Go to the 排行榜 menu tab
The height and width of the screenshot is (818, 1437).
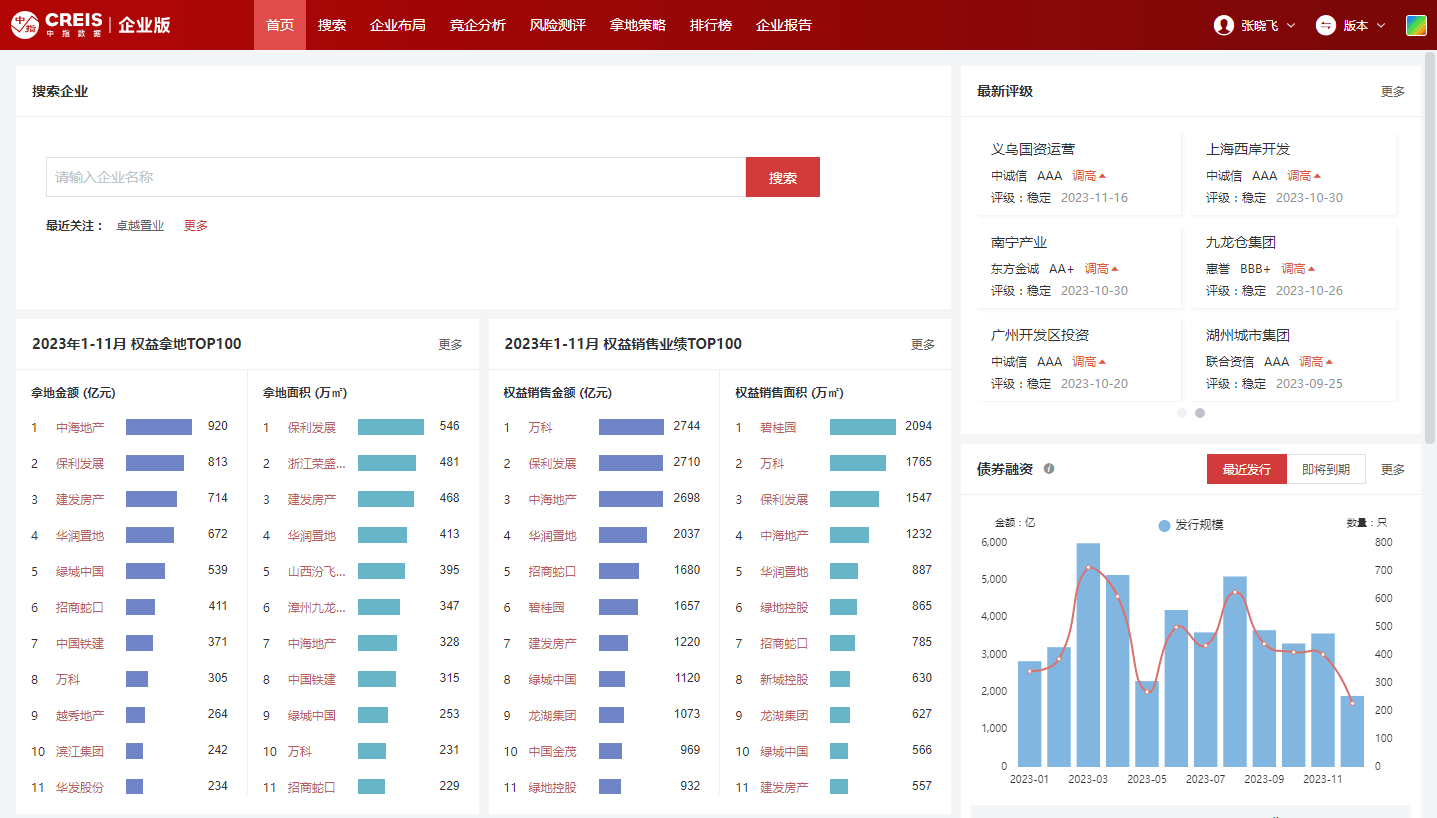[x=710, y=25]
